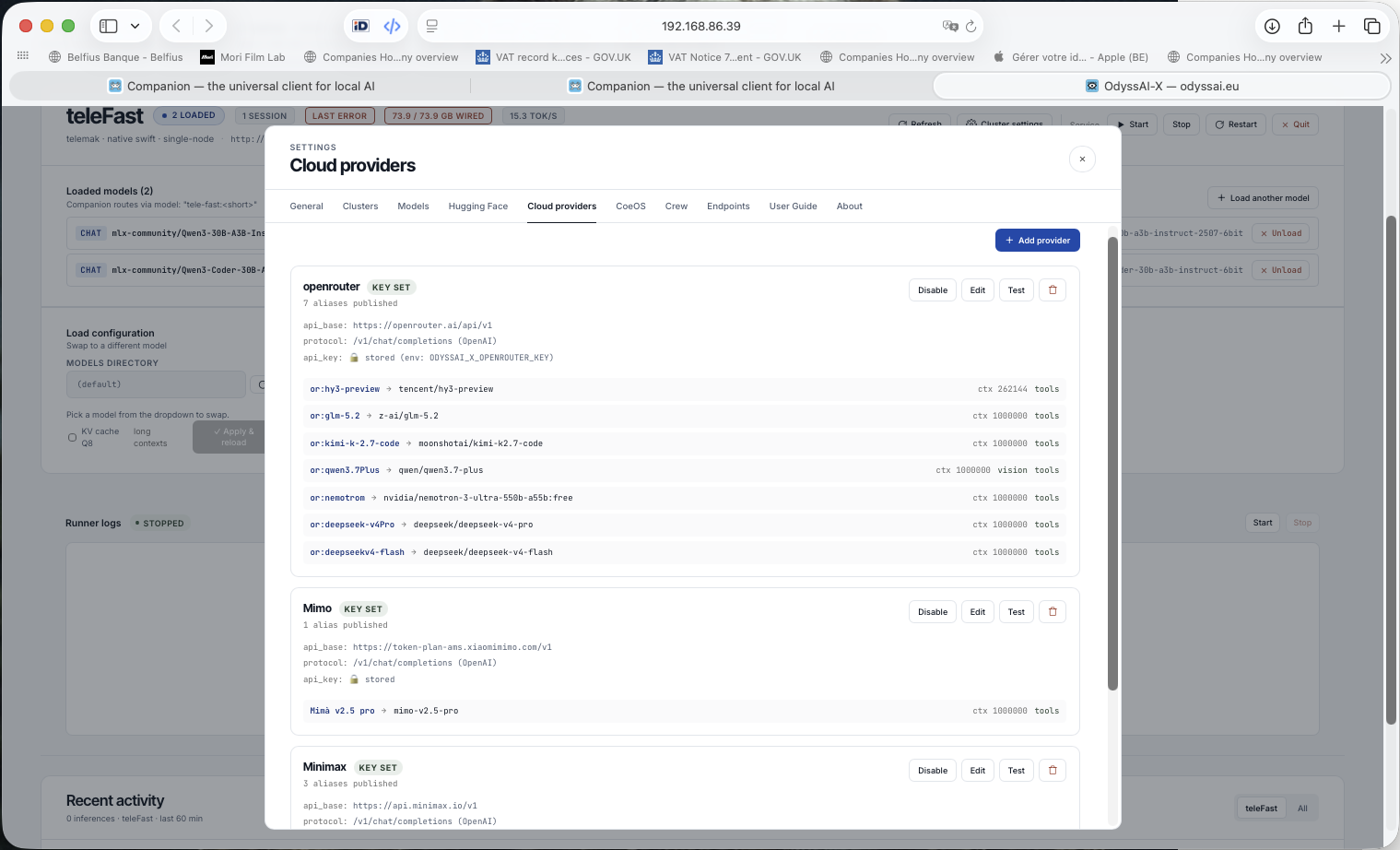
Task: Unload the Qwen3 a3b-instruct-2507-6bit model
Action: pyautogui.click(x=1281, y=233)
